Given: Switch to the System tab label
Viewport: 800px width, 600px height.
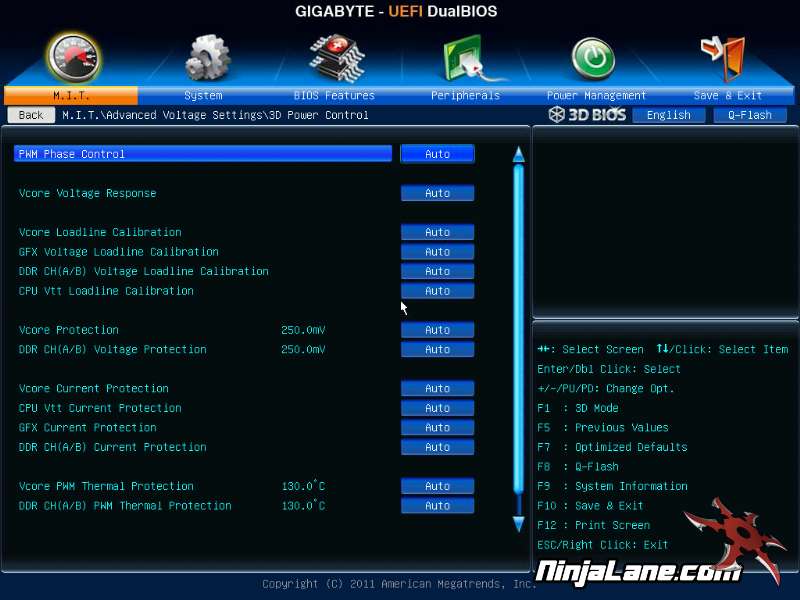Looking at the screenshot, I should (x=203, y=96).
